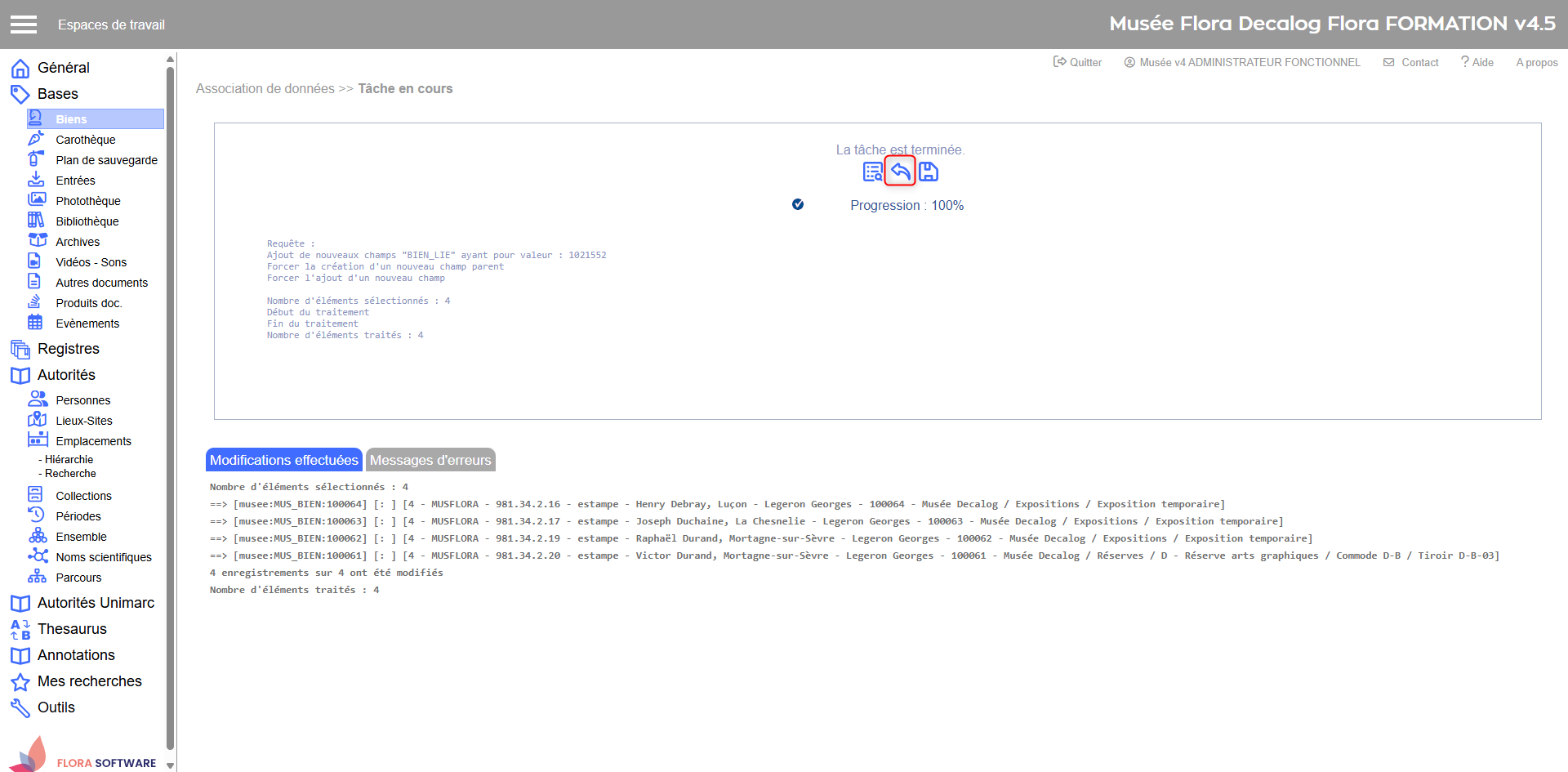Click the sidebar scrollbar down arrow

point(170,765)
